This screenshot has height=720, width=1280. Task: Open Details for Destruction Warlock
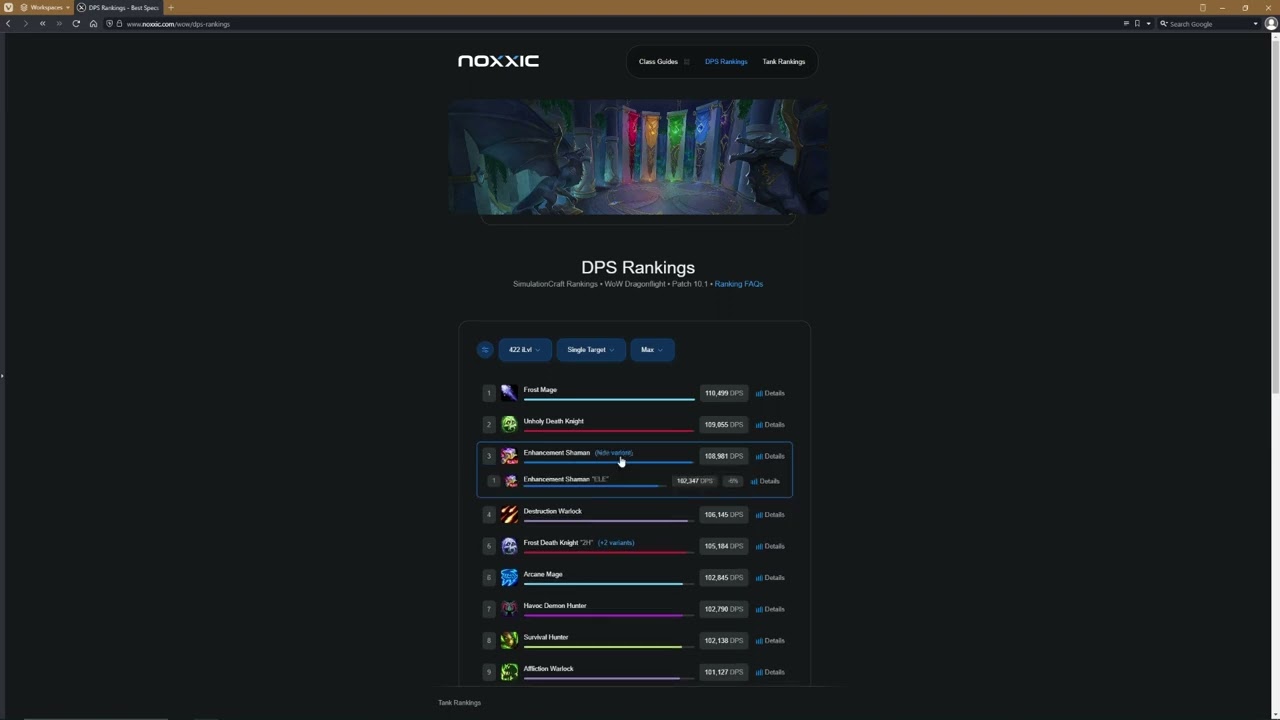770,514
